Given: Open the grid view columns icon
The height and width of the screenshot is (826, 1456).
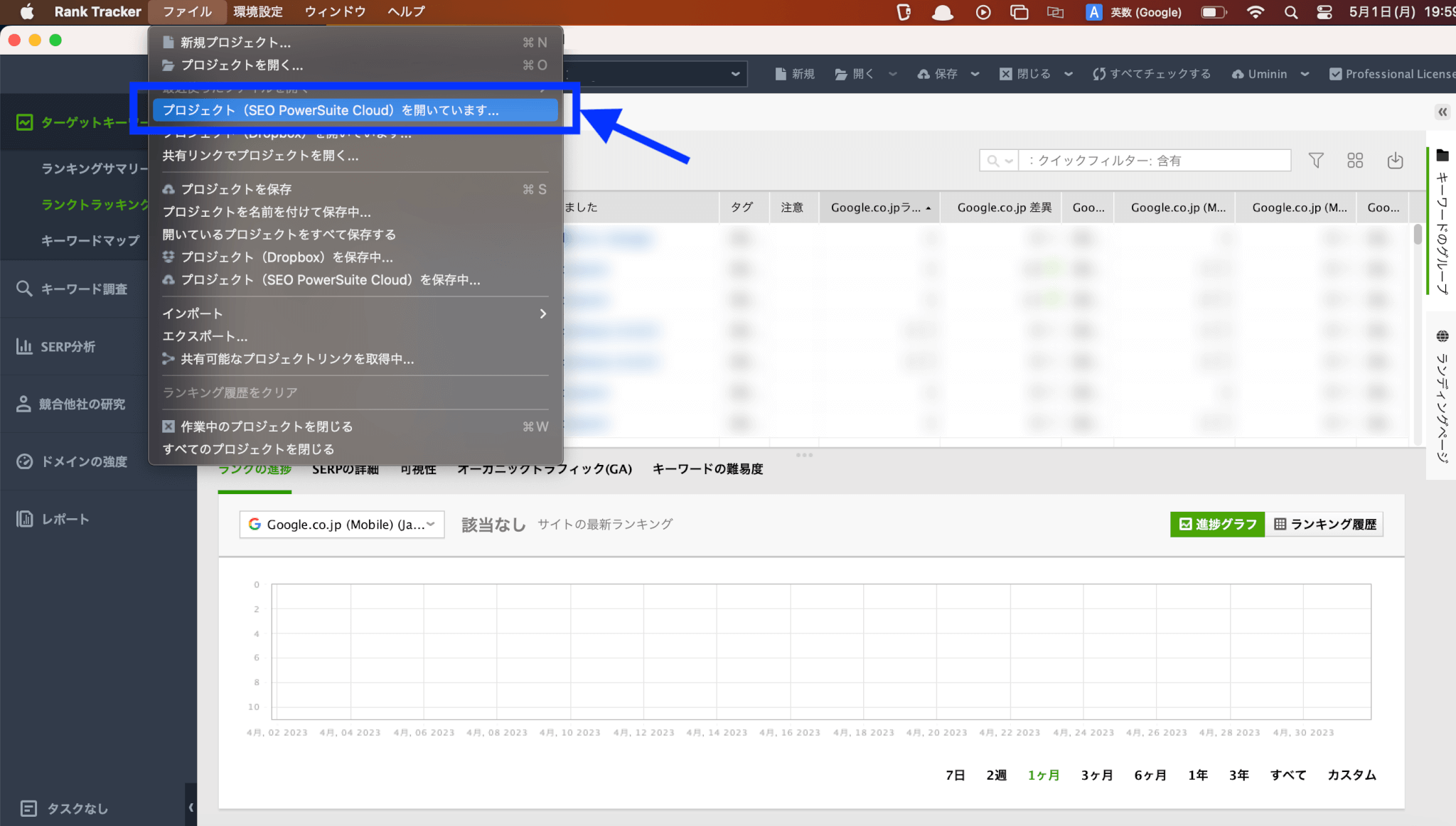Looking at the screenshot, I should 1355,161.
